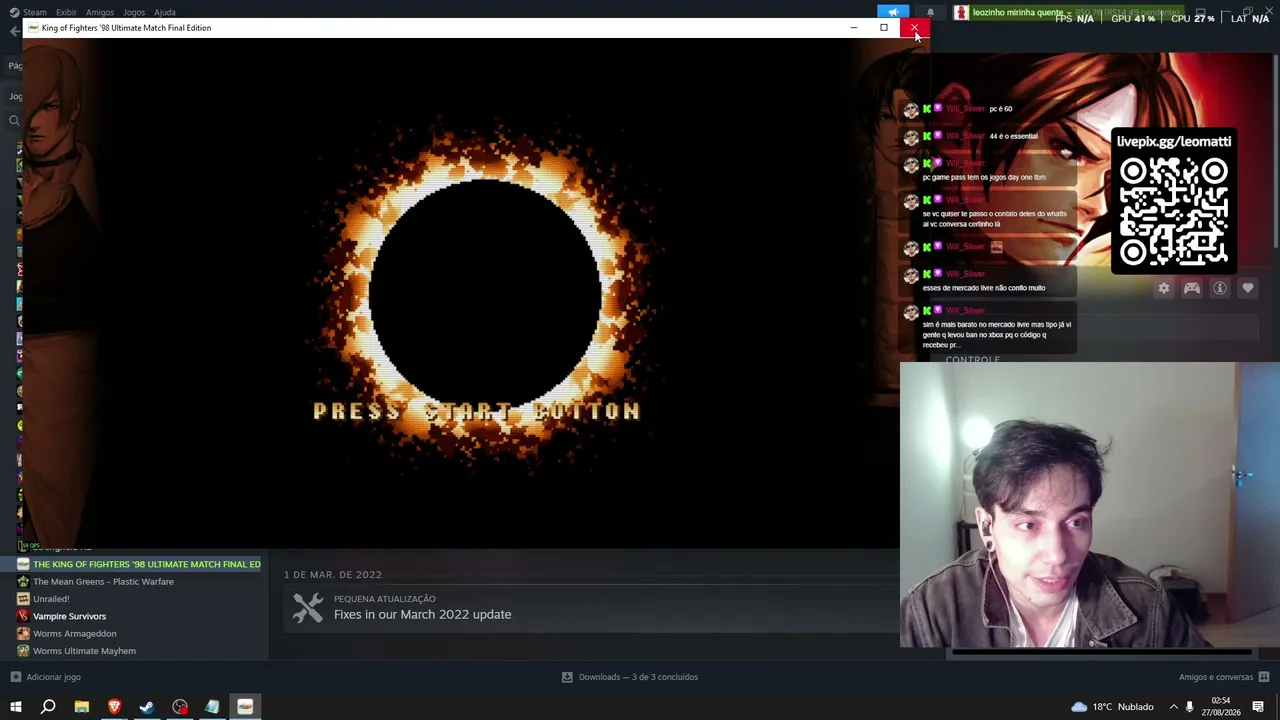Open the Windows Start menu
Image resolution: width=1280 pixels, height=720 pixels.
[x=15, y=707]
